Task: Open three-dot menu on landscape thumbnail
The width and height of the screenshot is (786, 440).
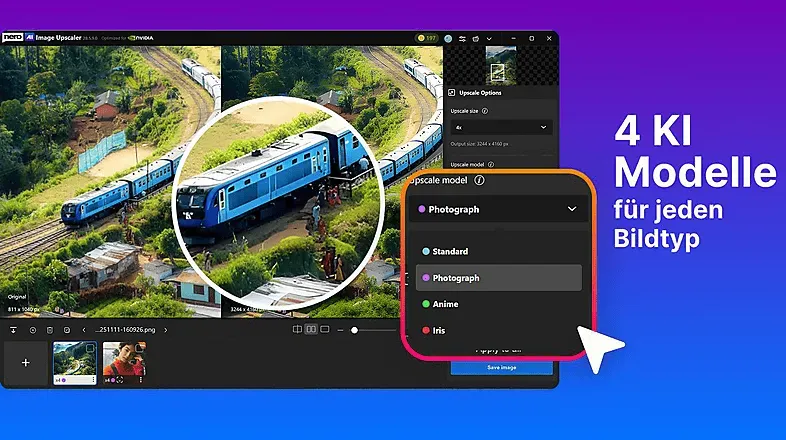Action: pos(93,380)
